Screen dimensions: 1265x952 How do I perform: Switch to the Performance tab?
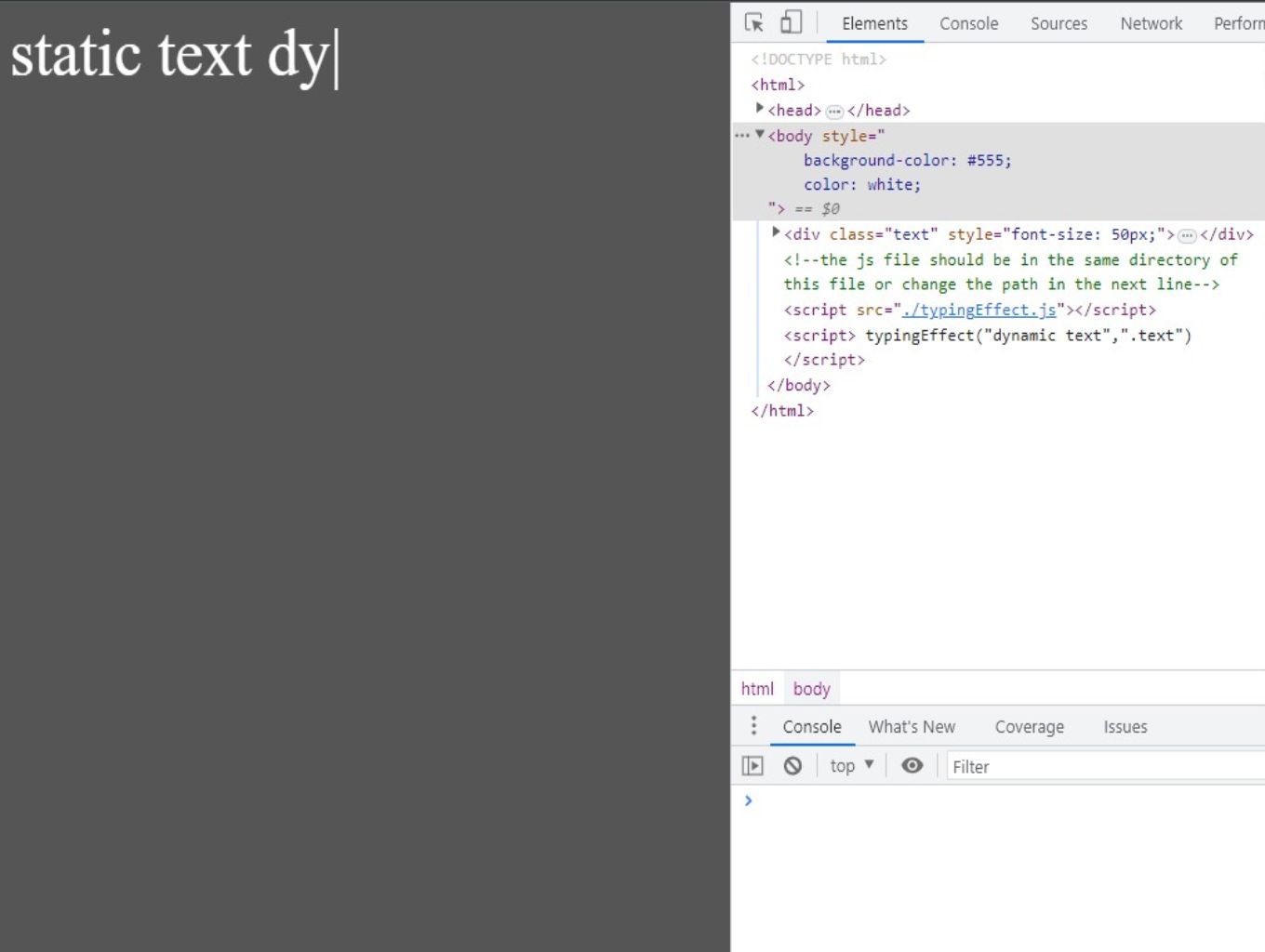[1238, 23]
